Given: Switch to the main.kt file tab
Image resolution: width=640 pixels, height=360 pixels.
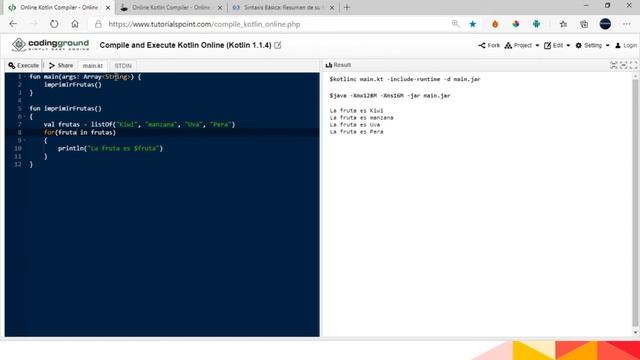Looking at the screenshot, I should [x=93, y=65].
